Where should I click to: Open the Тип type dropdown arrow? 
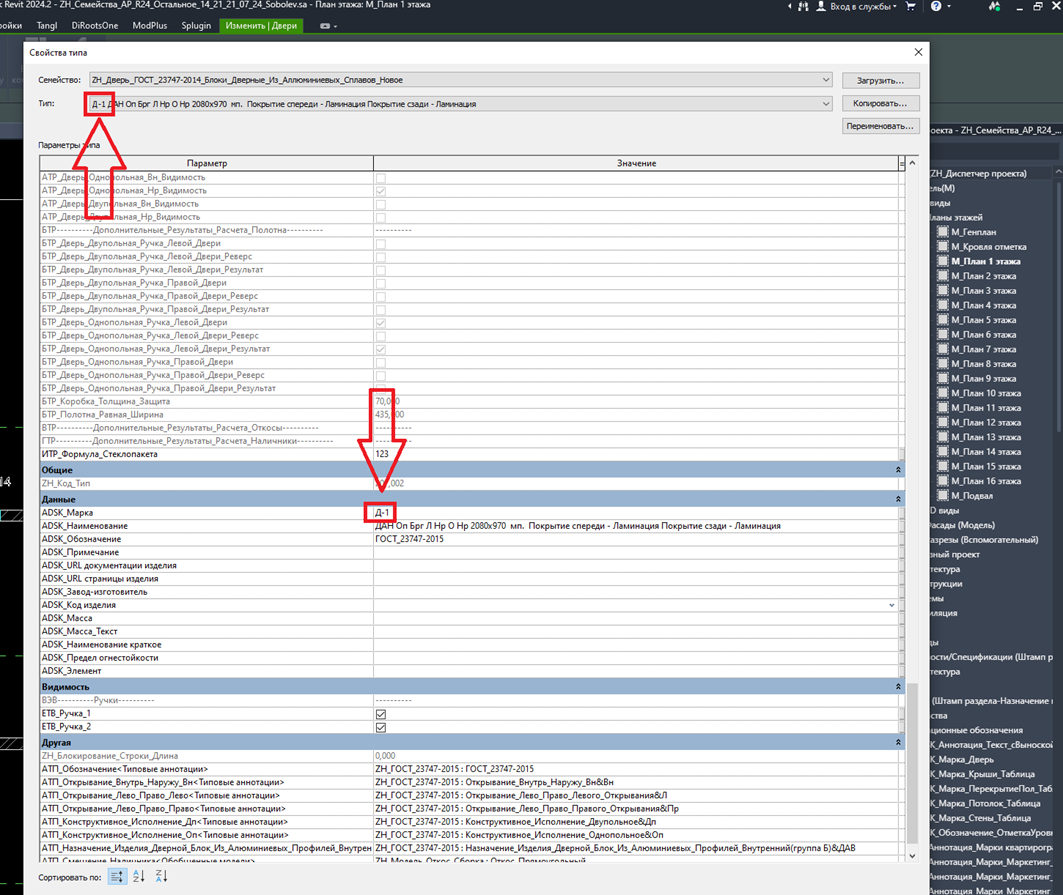826,104
